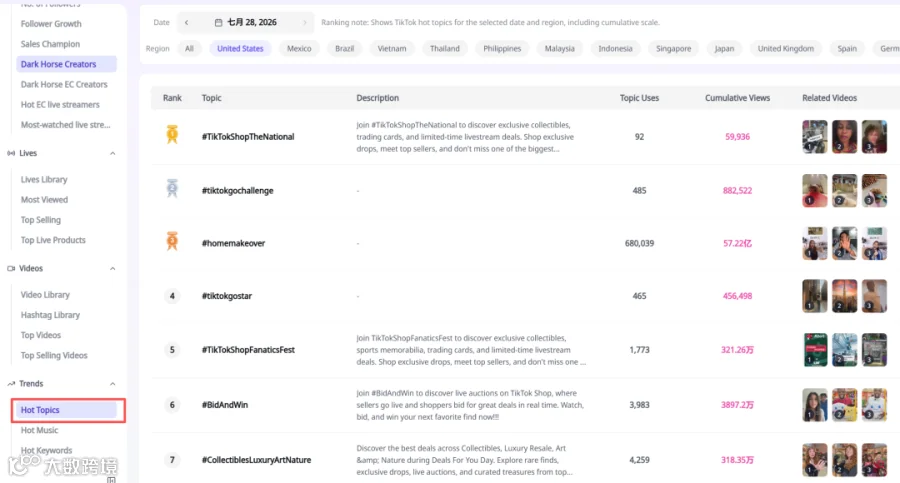Screen dimensions: 900x483
Task: Open third related video of #homemakeover
Action: (874, 244)
